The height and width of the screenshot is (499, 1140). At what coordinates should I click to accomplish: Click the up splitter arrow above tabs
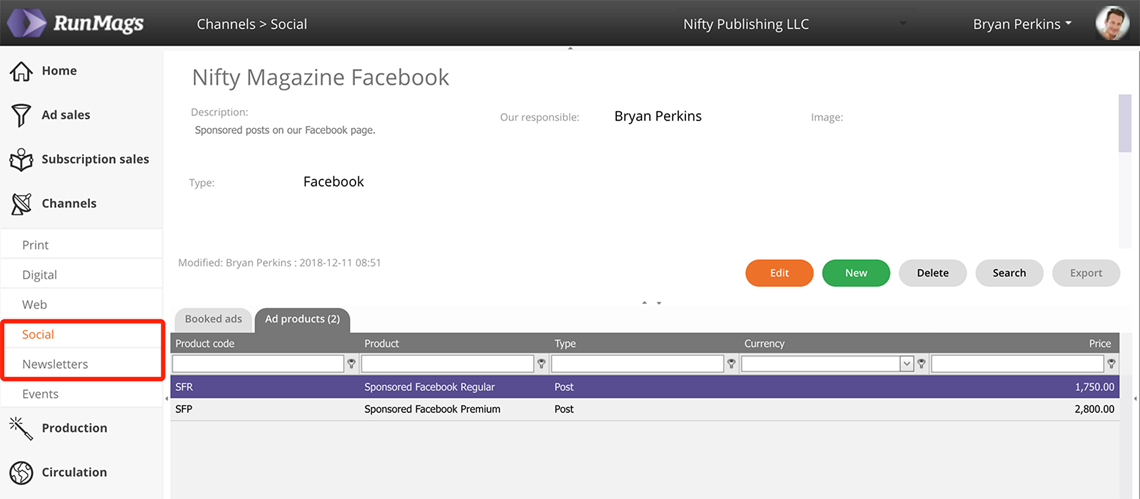644,303
